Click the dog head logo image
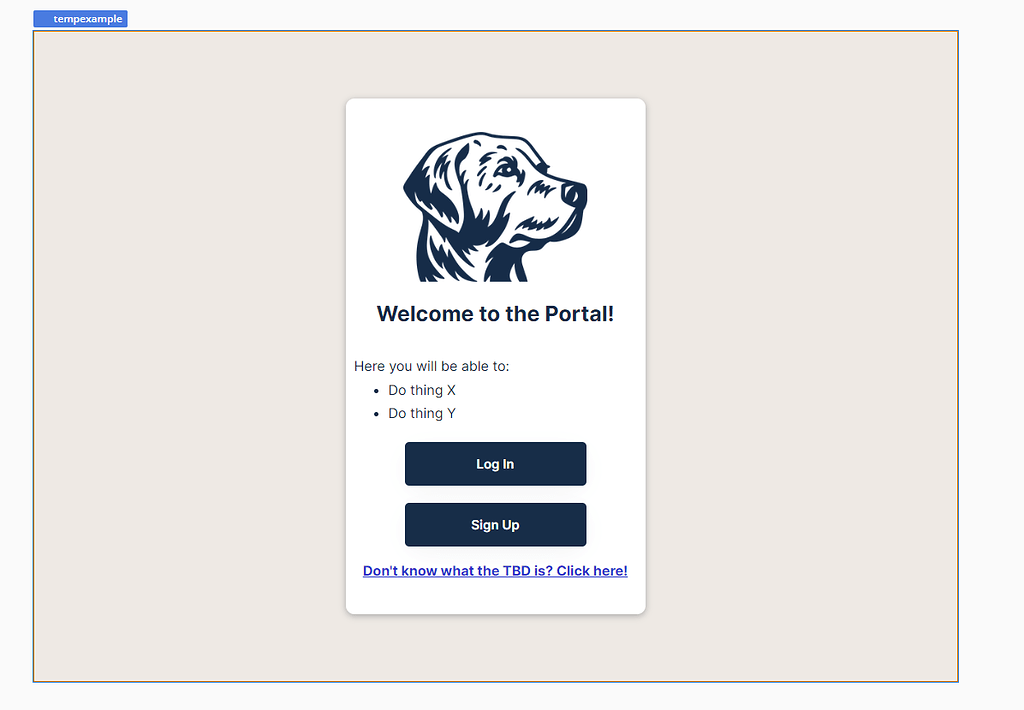 click(x=495, y=207)
